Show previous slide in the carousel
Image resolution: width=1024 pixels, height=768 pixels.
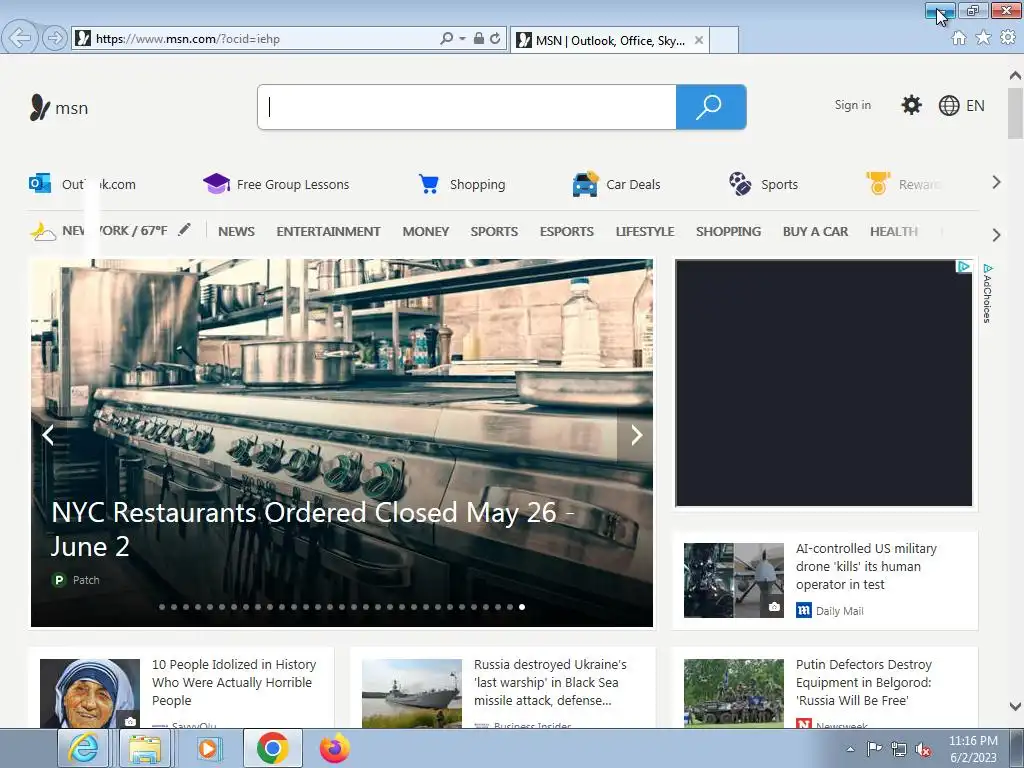pos(48,435)
